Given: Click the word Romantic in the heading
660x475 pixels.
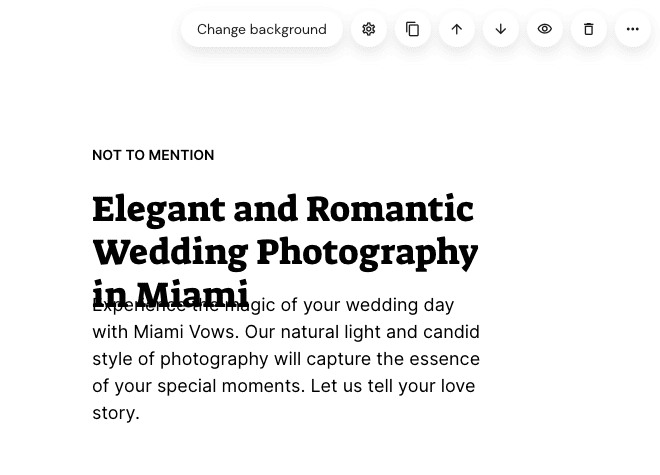Looking at the screenshot, I should pyautogui.click(x=390, y=209).
